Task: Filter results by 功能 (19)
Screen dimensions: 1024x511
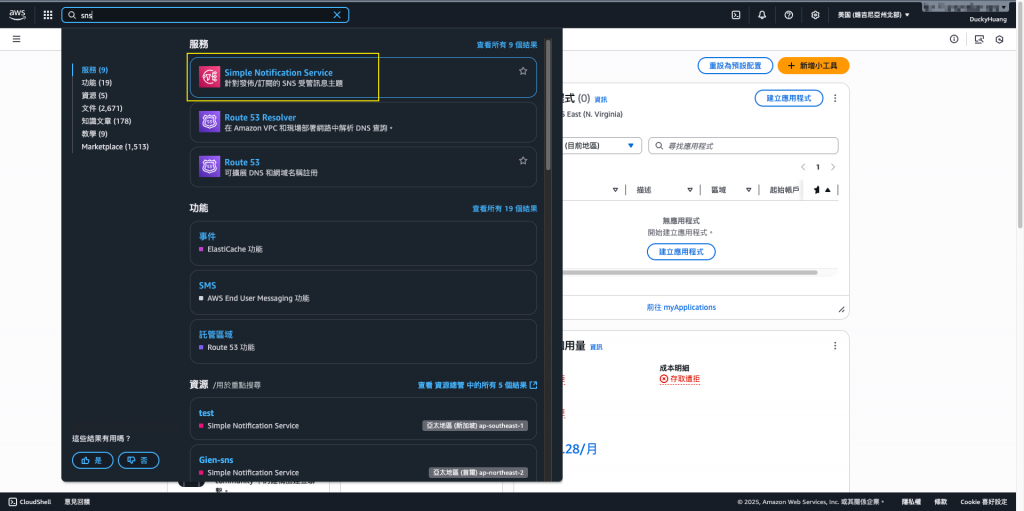Action: click(97, 82)
